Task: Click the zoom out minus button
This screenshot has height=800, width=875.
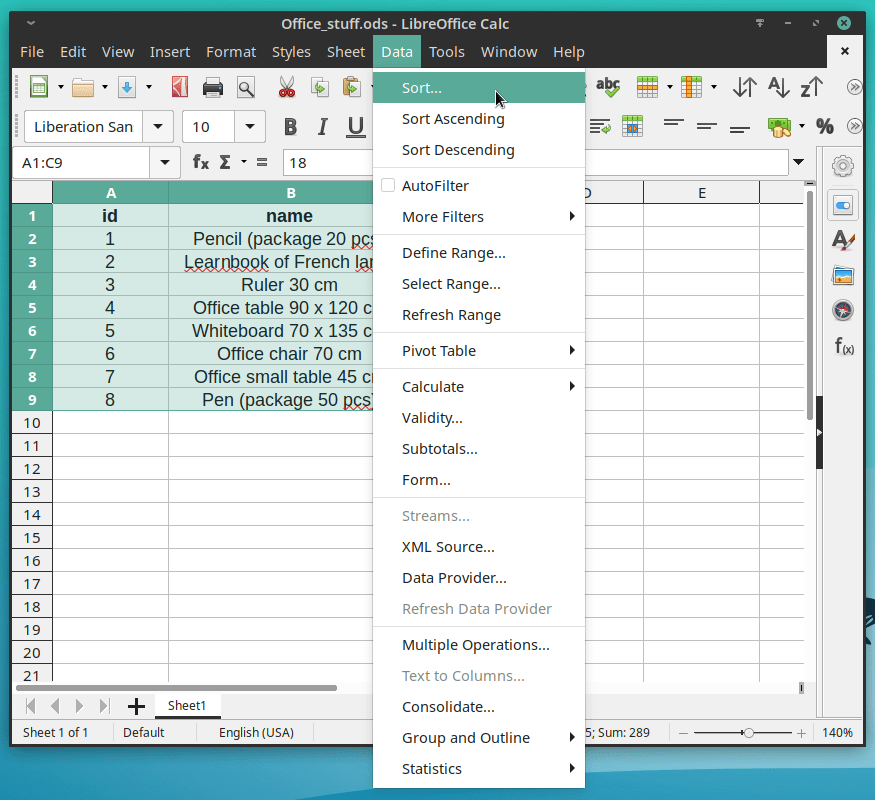Action: pos(683,733)
